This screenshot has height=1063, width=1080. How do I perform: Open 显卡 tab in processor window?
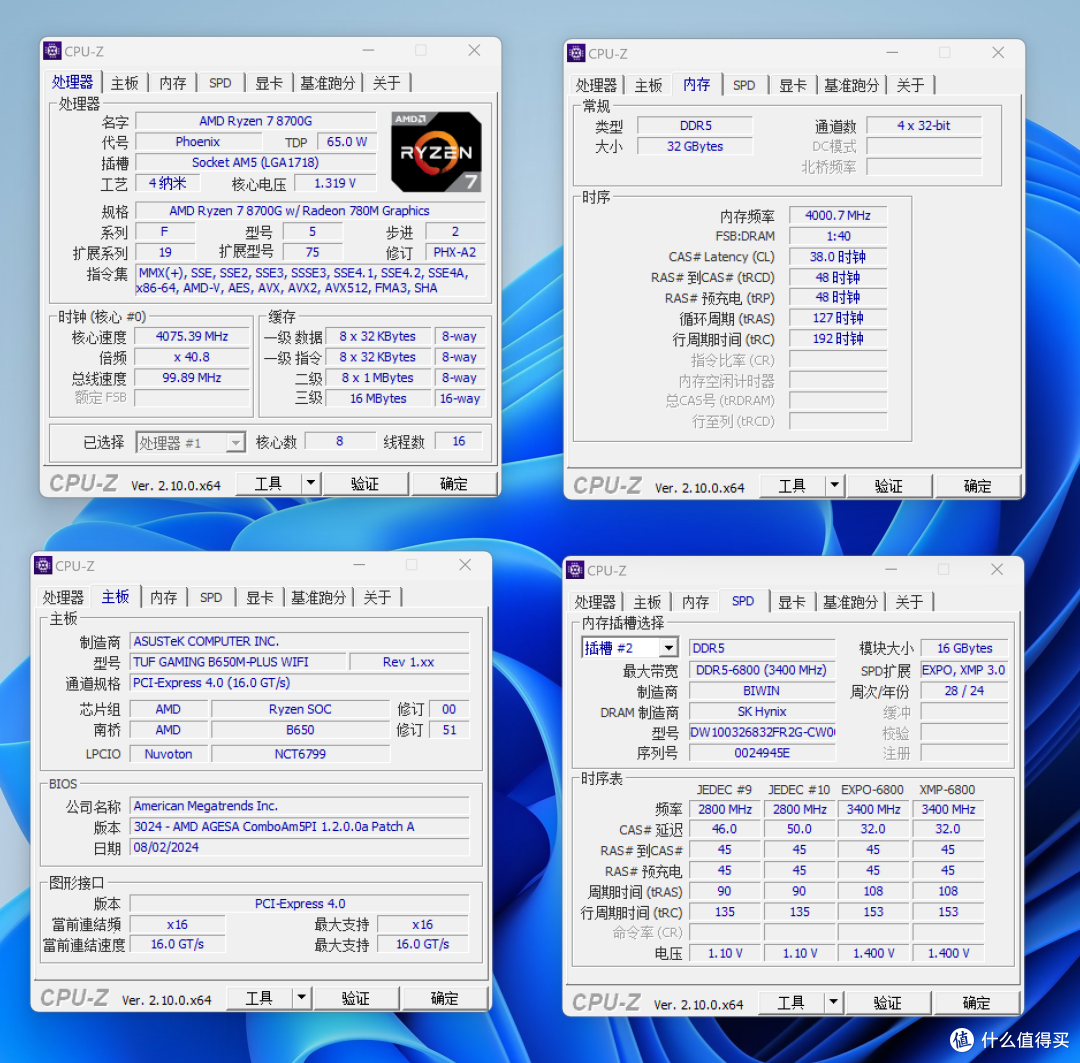pyautogui.click(x=269, y=83)
